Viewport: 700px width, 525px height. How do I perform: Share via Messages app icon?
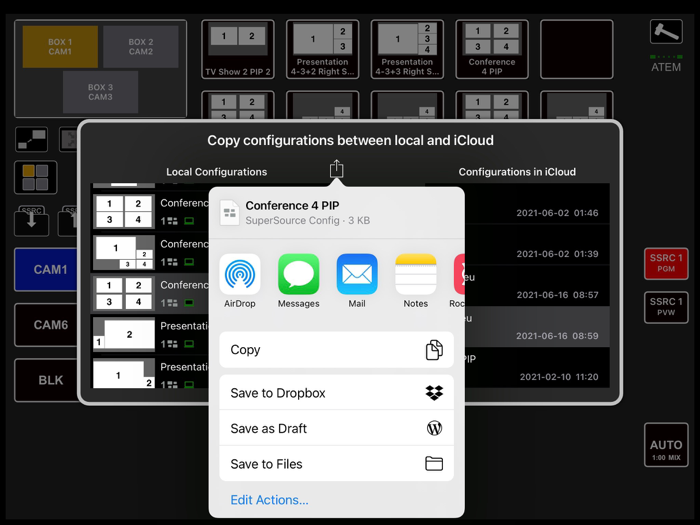pos(298,274)
